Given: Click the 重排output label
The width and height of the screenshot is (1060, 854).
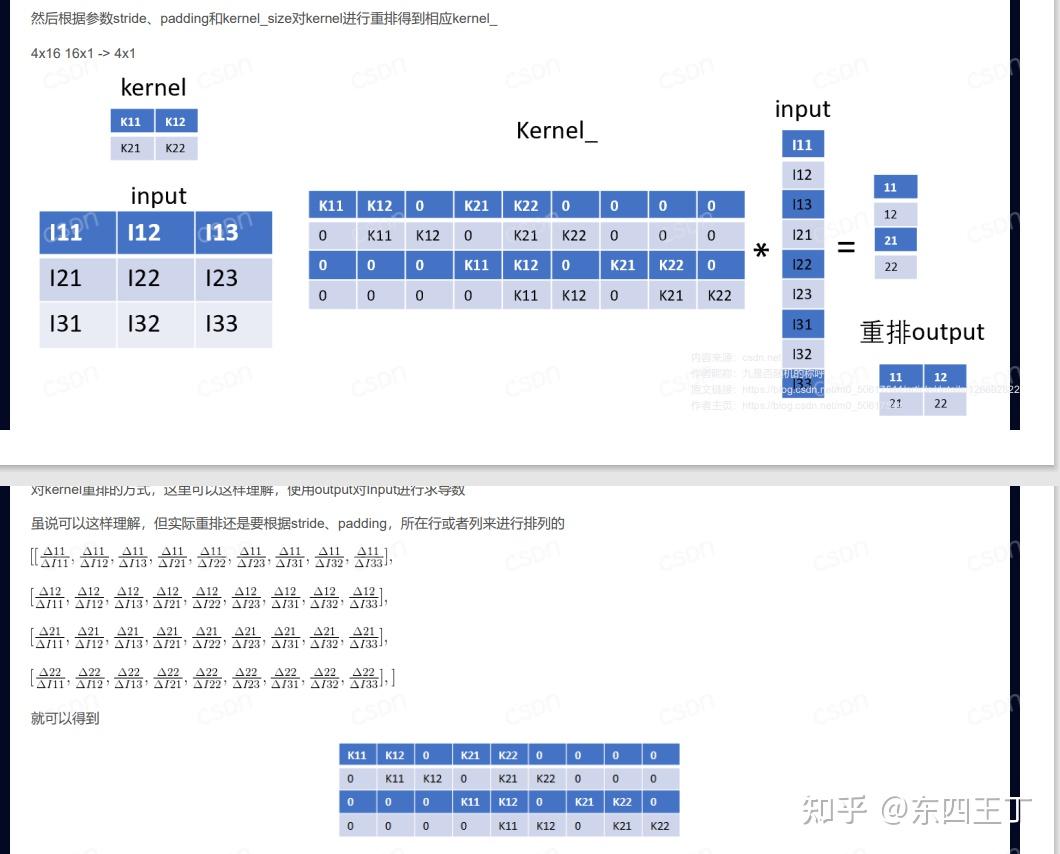Looking at the screenshot, I should pyautogui.click(x=921, y=331).
